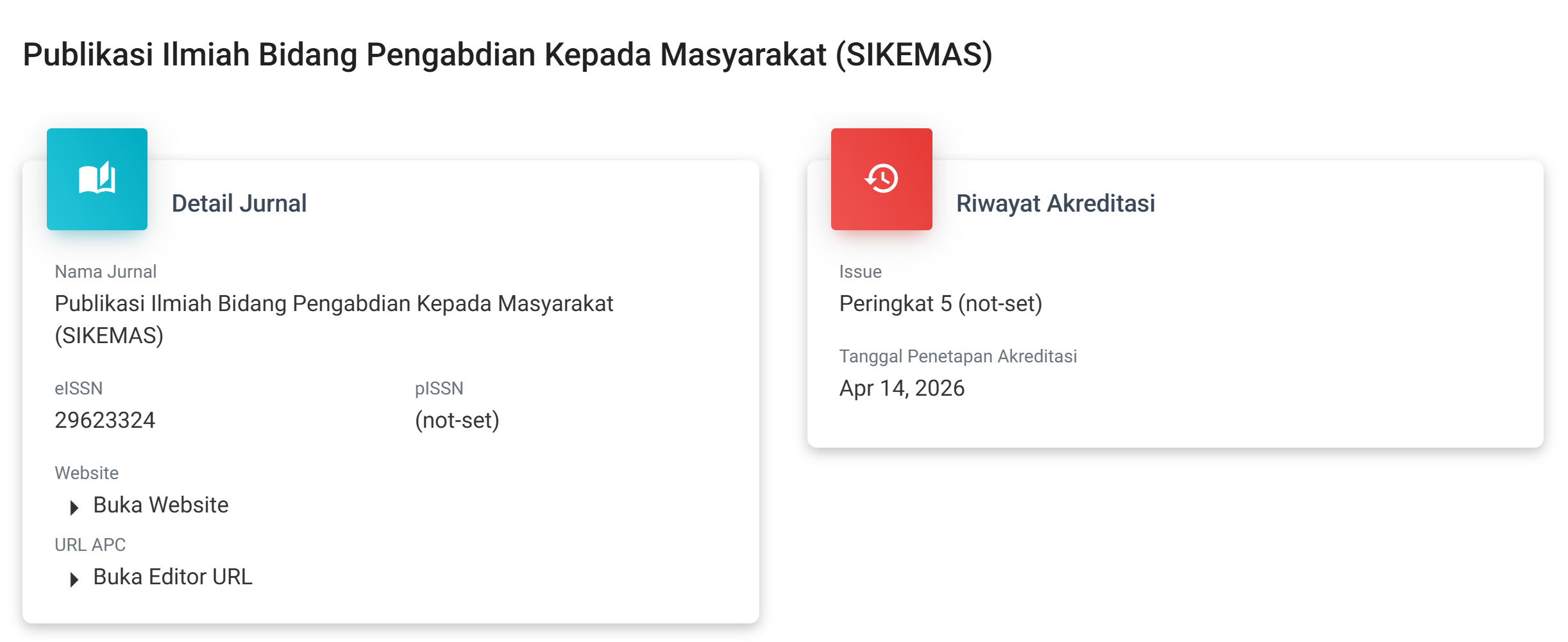
Task: Click the Nama Jurnal field label
Action: pos(105,272)
